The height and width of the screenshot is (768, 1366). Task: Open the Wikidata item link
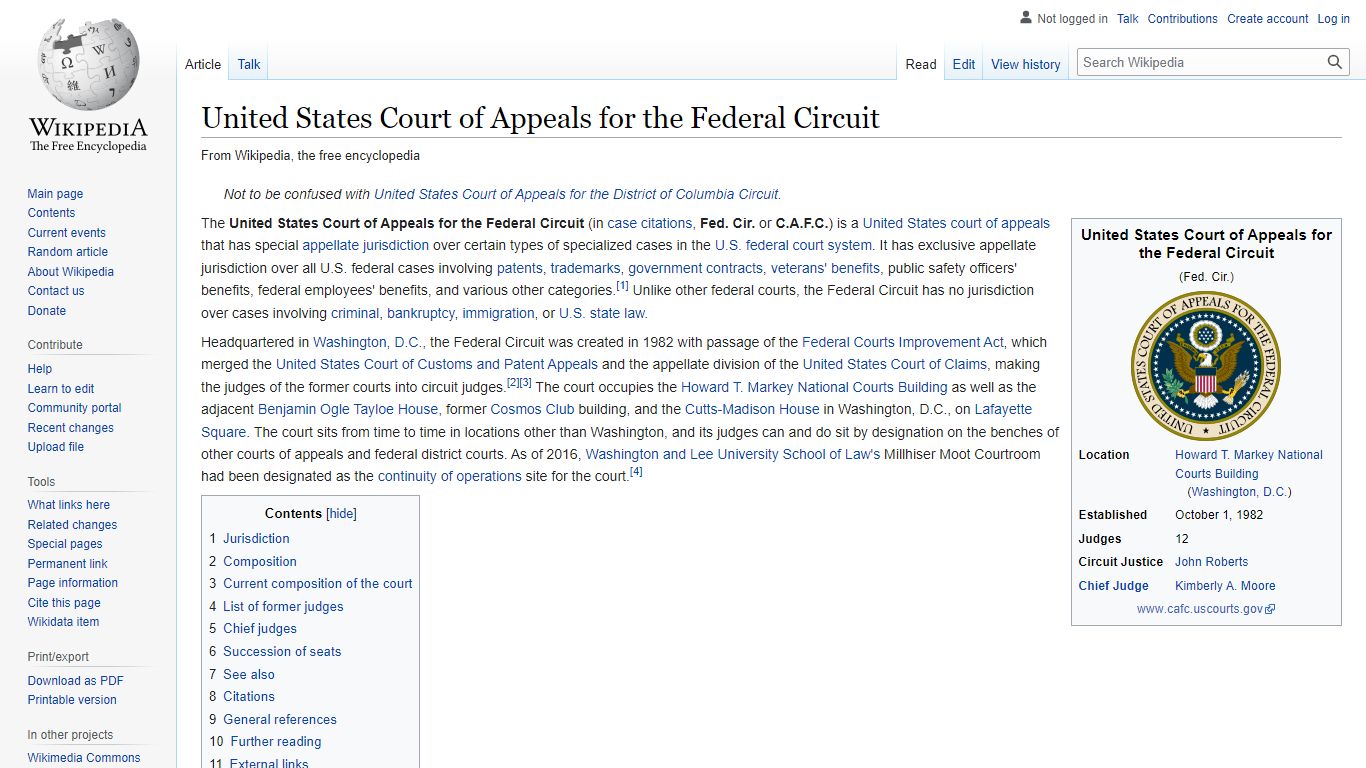pos(63,622)
